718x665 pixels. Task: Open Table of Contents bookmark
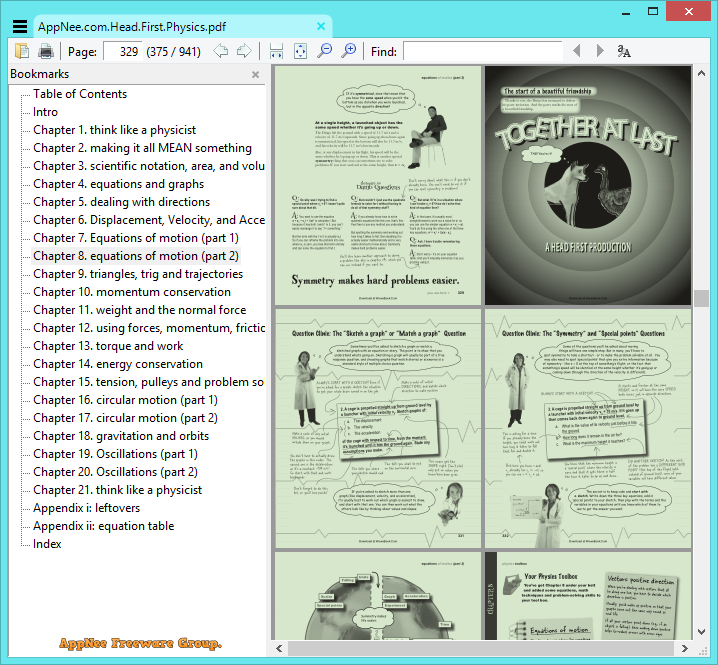pyautogui.click(x=80, y=94)
